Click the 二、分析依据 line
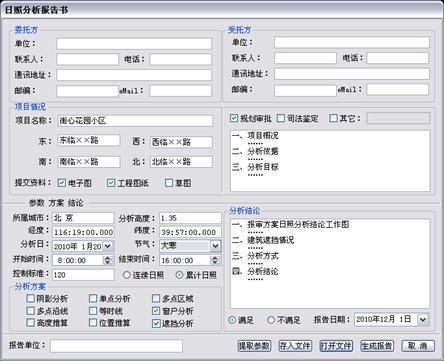 [255, 151]
